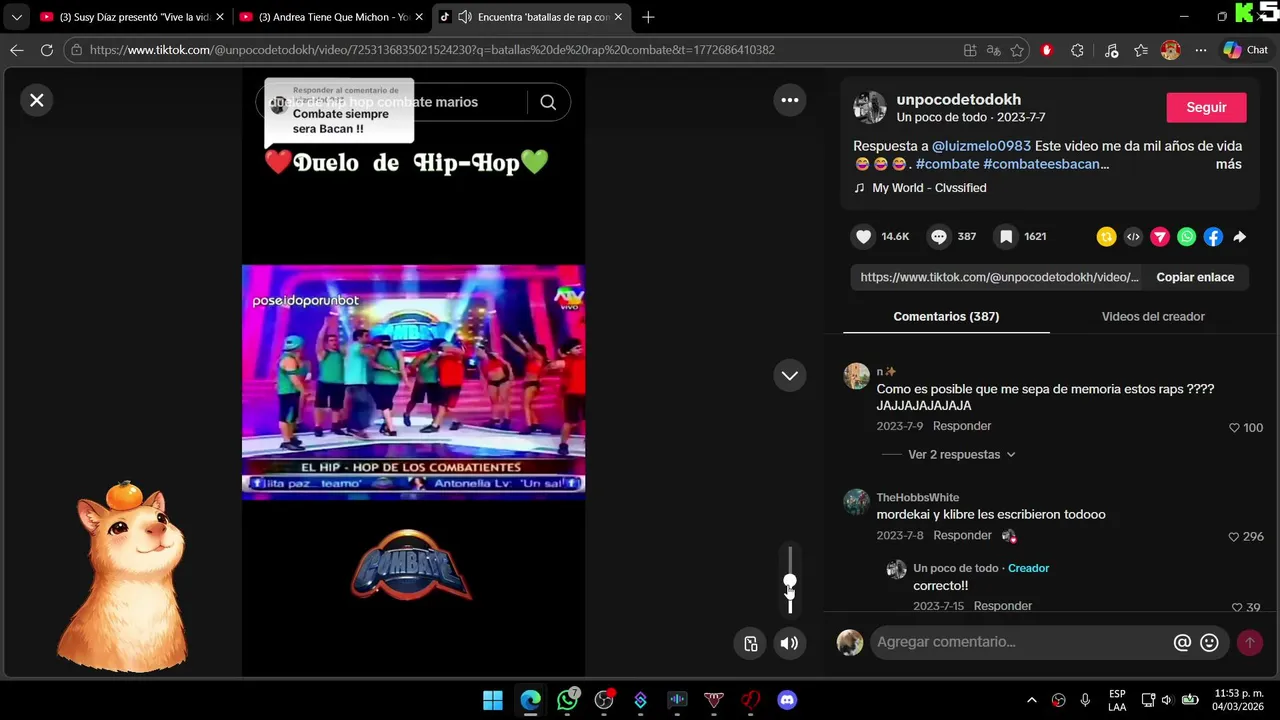Close the TikTok video viewer
The width and height of the screenshot is (1280, 720).
(x=37, y=100)
